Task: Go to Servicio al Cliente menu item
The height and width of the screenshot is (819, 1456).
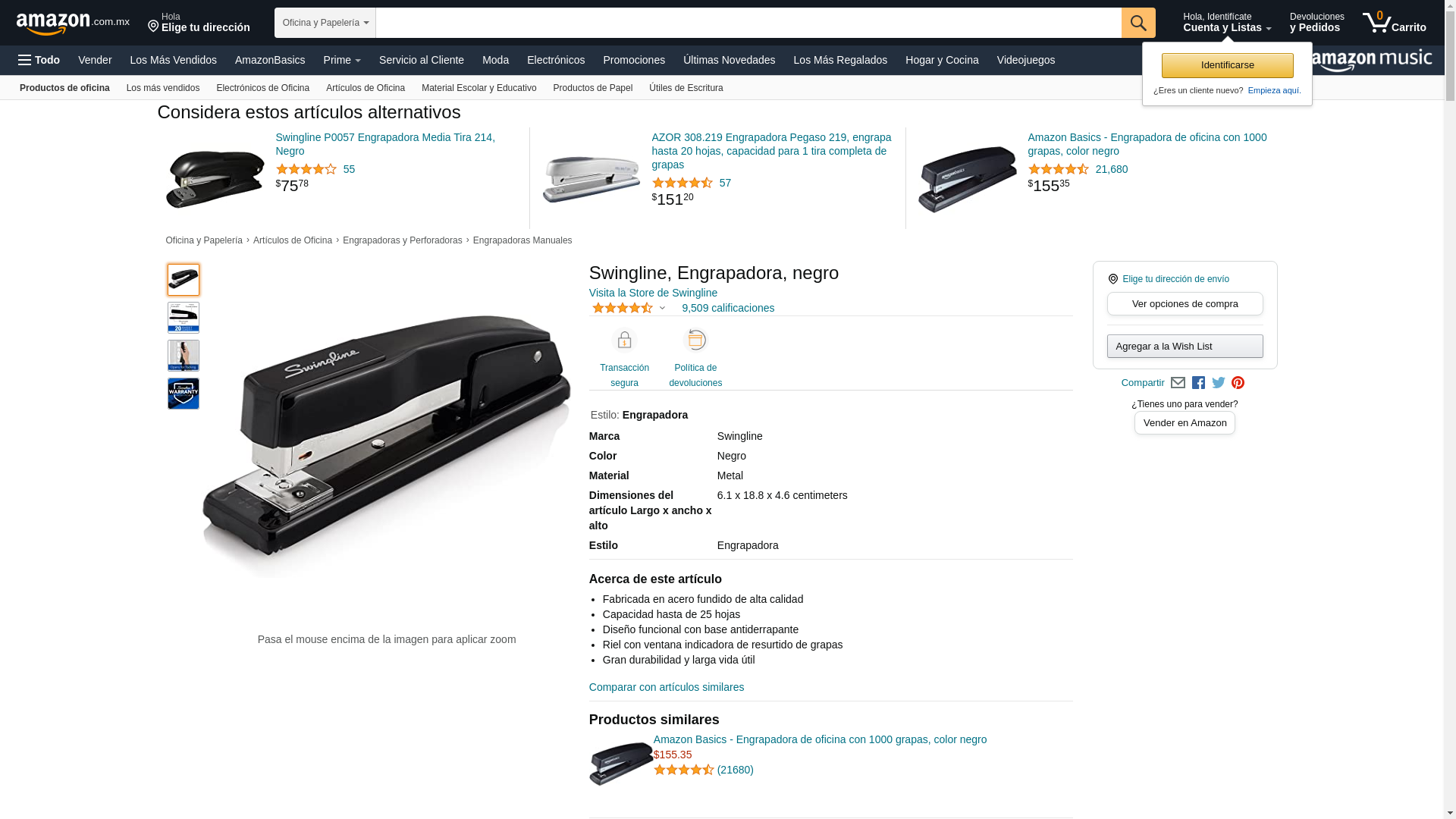Action: click(422, 60)
